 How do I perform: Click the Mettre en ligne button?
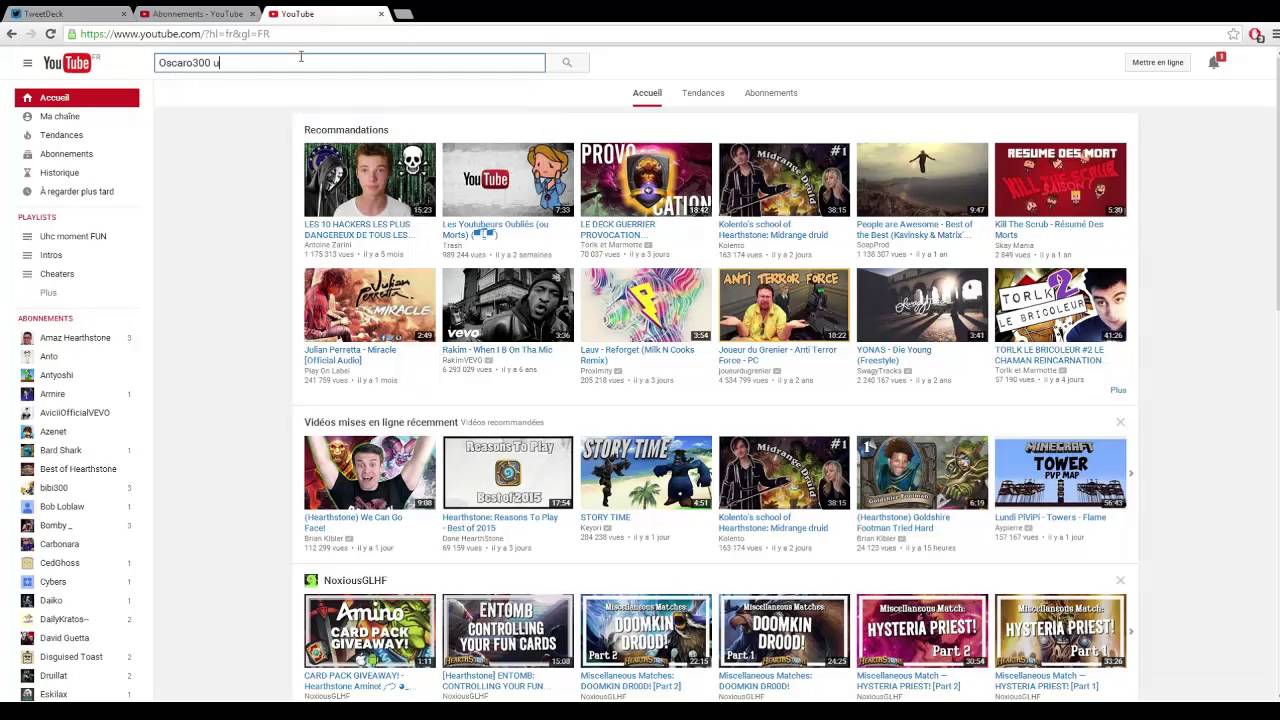1158,63
